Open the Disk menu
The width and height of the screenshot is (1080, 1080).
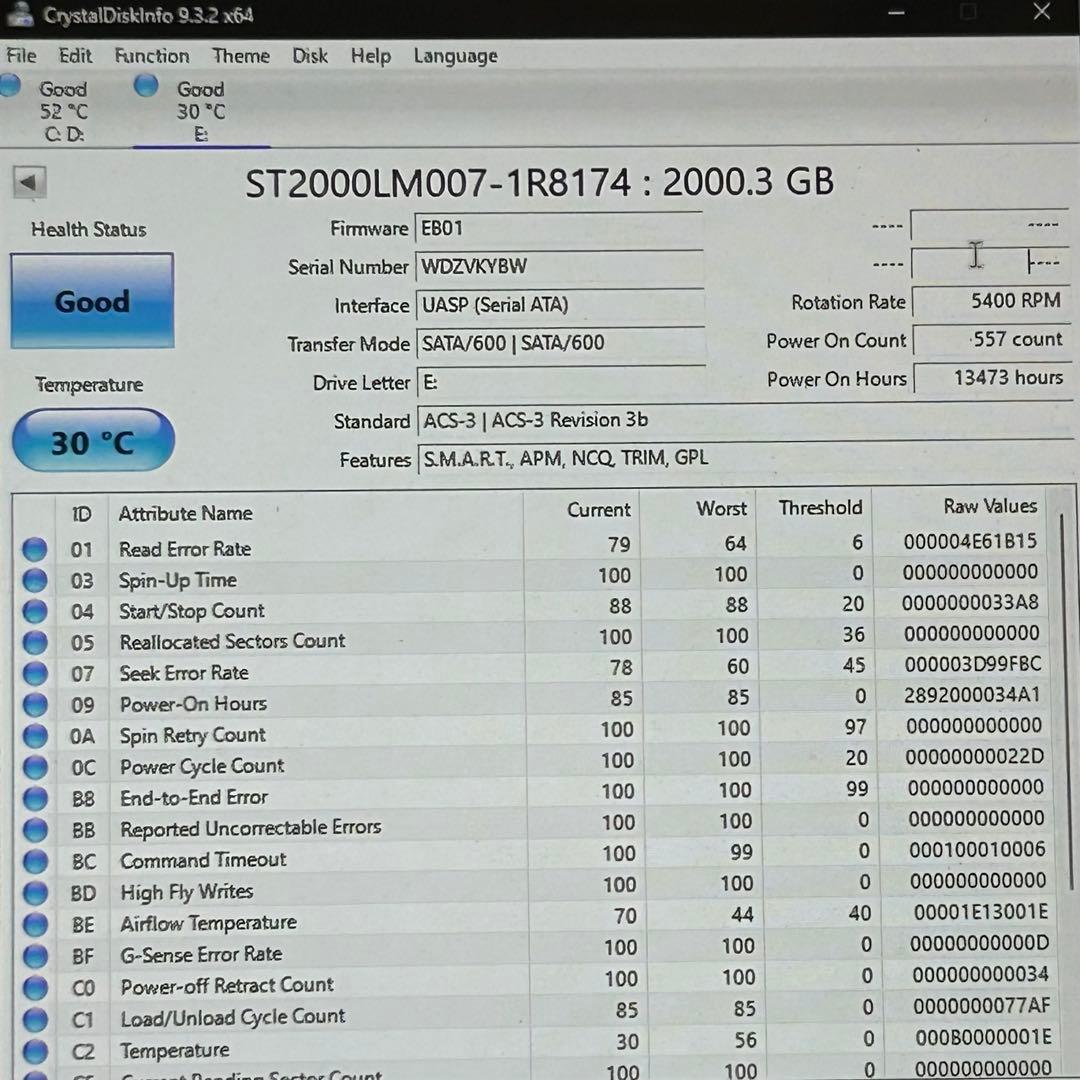click(310, 56)
